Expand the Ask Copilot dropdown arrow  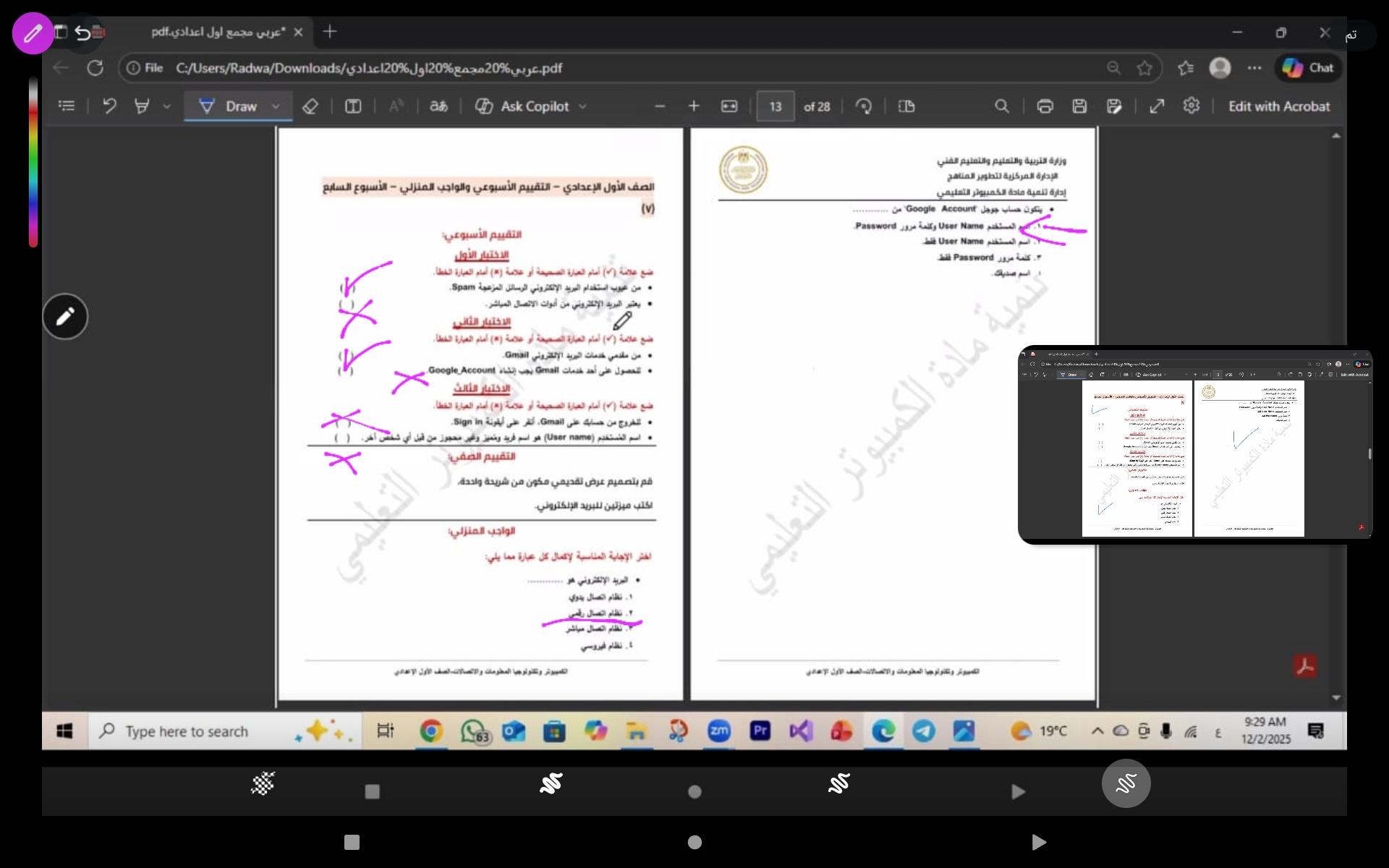tap(582, 106)
